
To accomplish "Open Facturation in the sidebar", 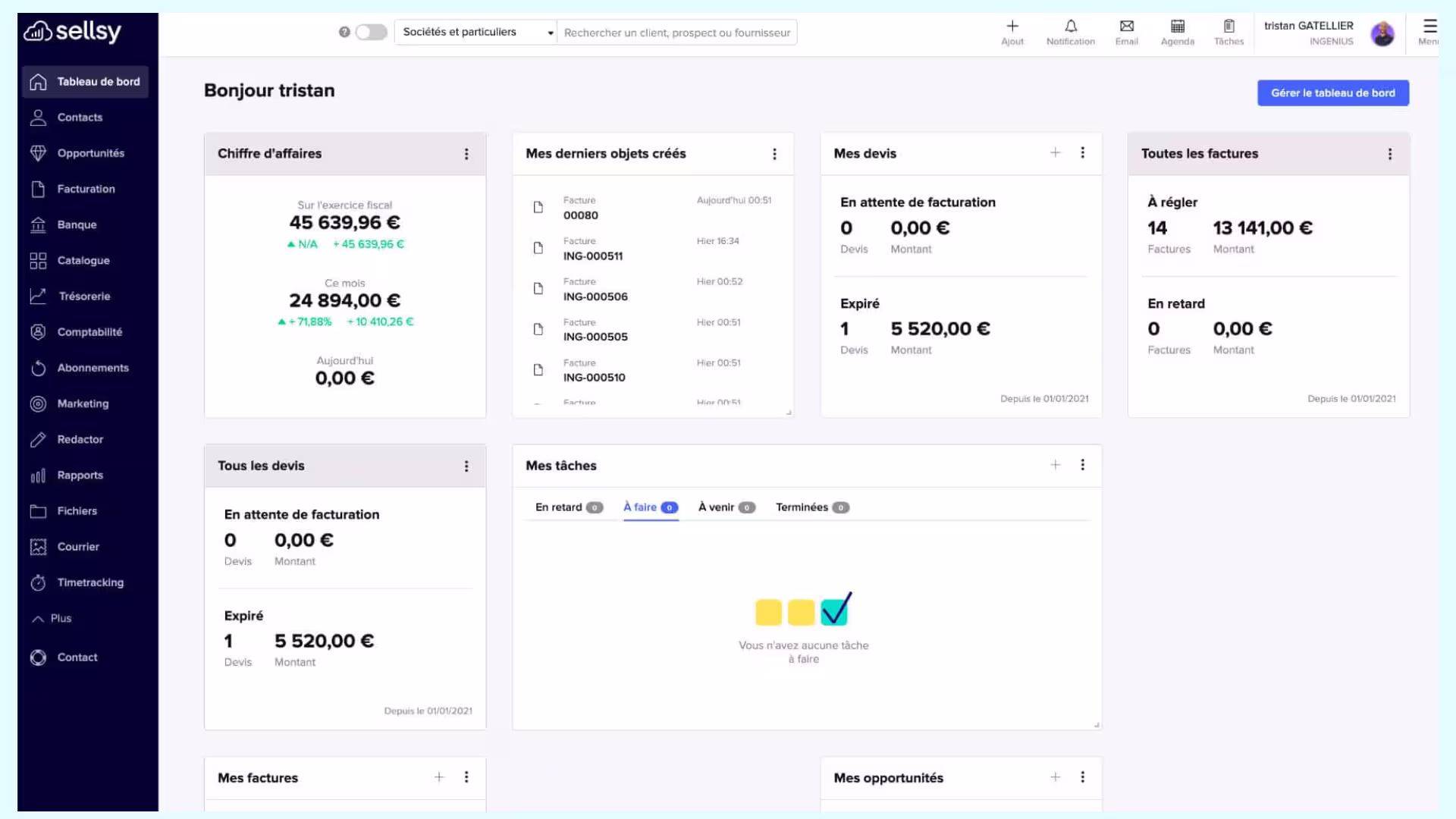I will pyautogui.click(x=85, y=189).
